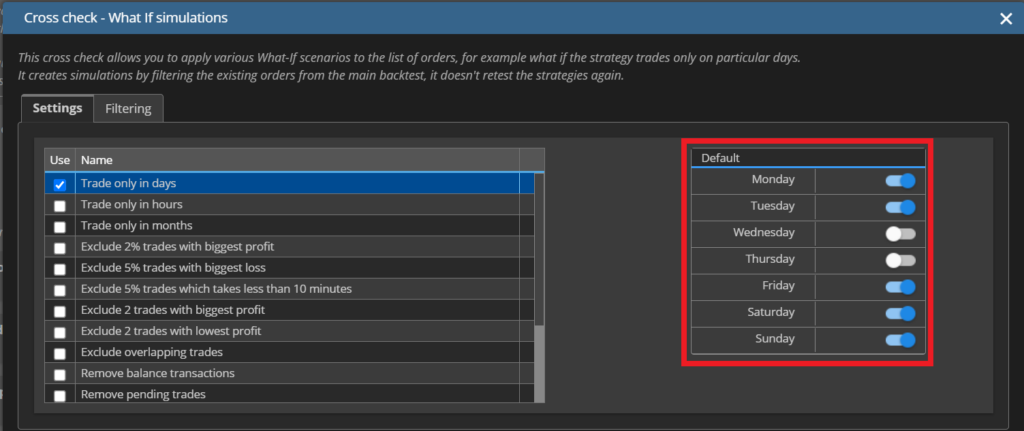Open the Settings tab

pyautogui.click(x=57, y=108)
